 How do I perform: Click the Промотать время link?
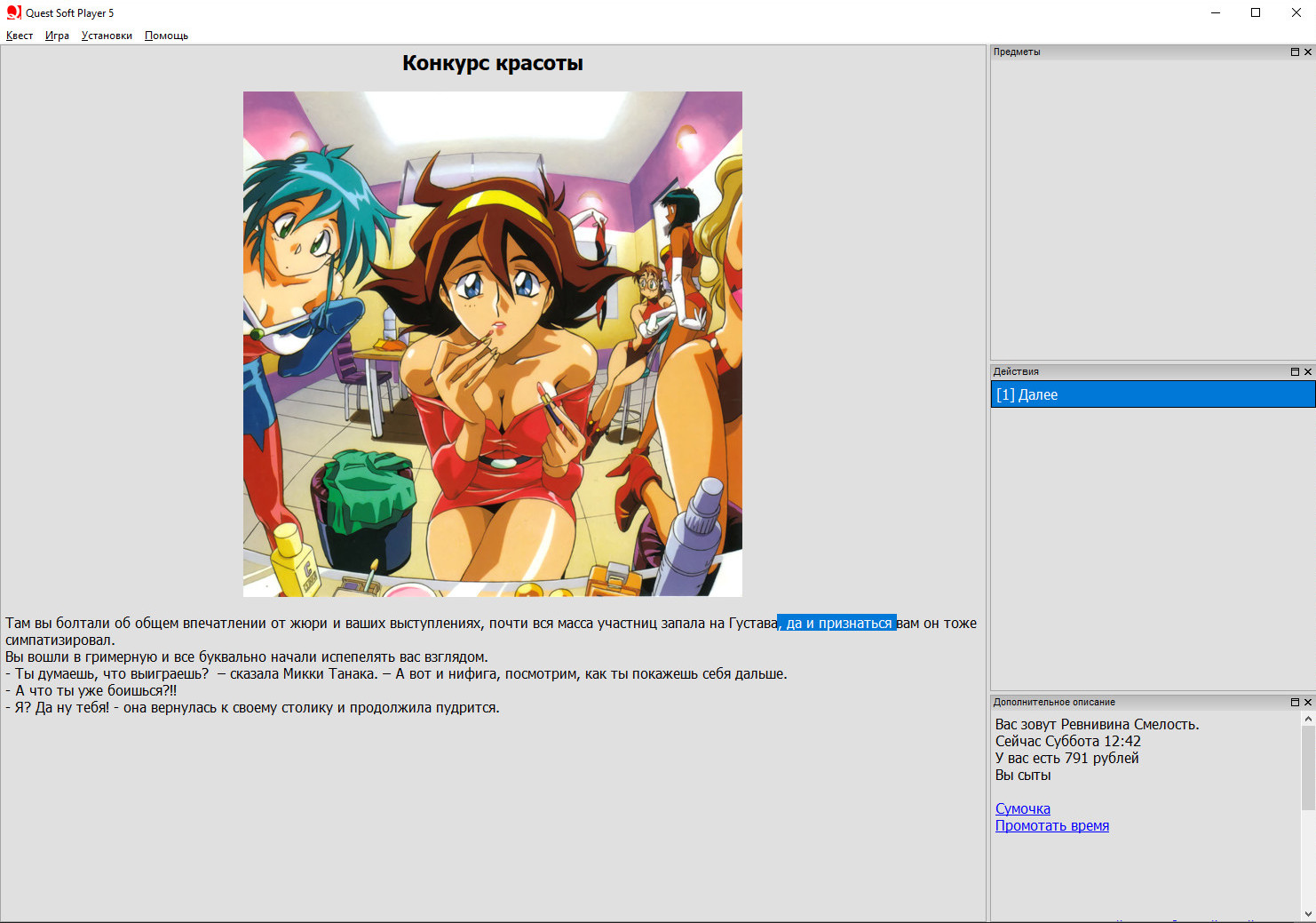(x=1051, y=825)
